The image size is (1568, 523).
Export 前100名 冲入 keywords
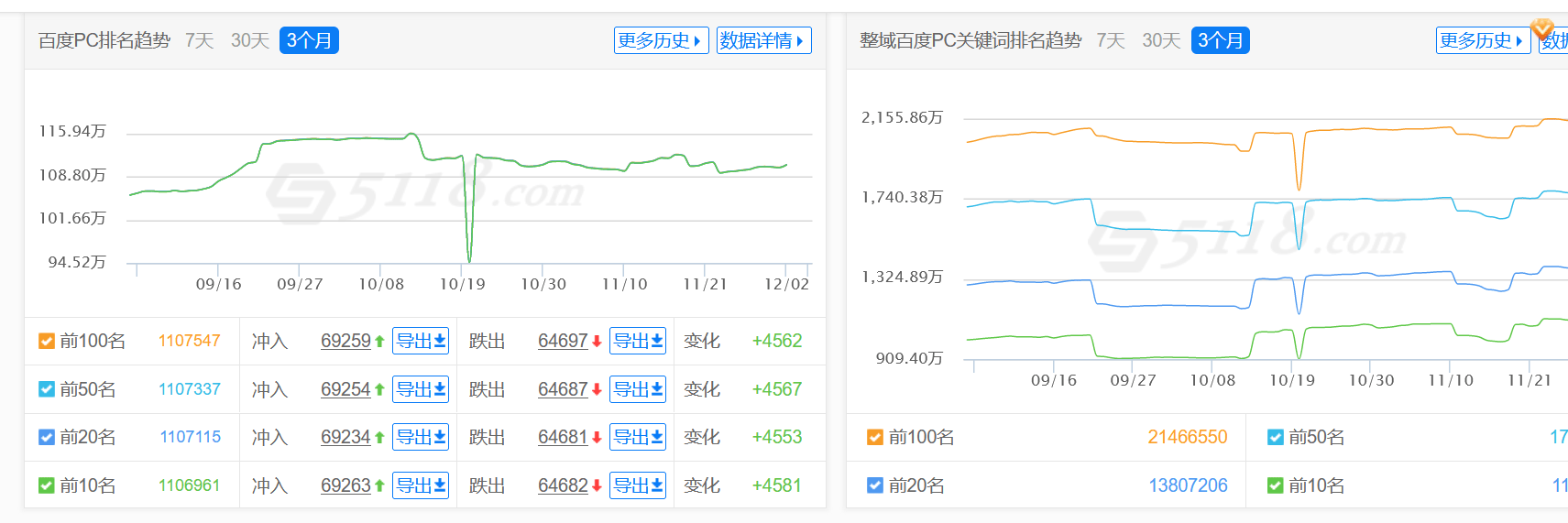421,341
